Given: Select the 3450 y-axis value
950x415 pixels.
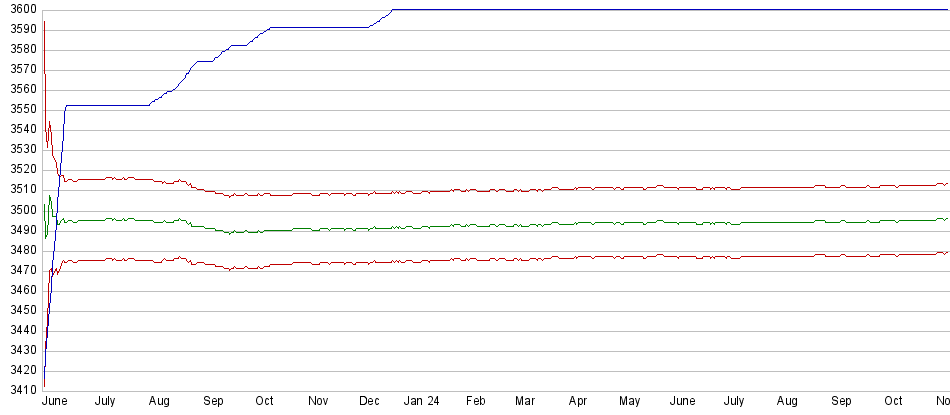Looking at the screenshot, I should pos(20,310).
